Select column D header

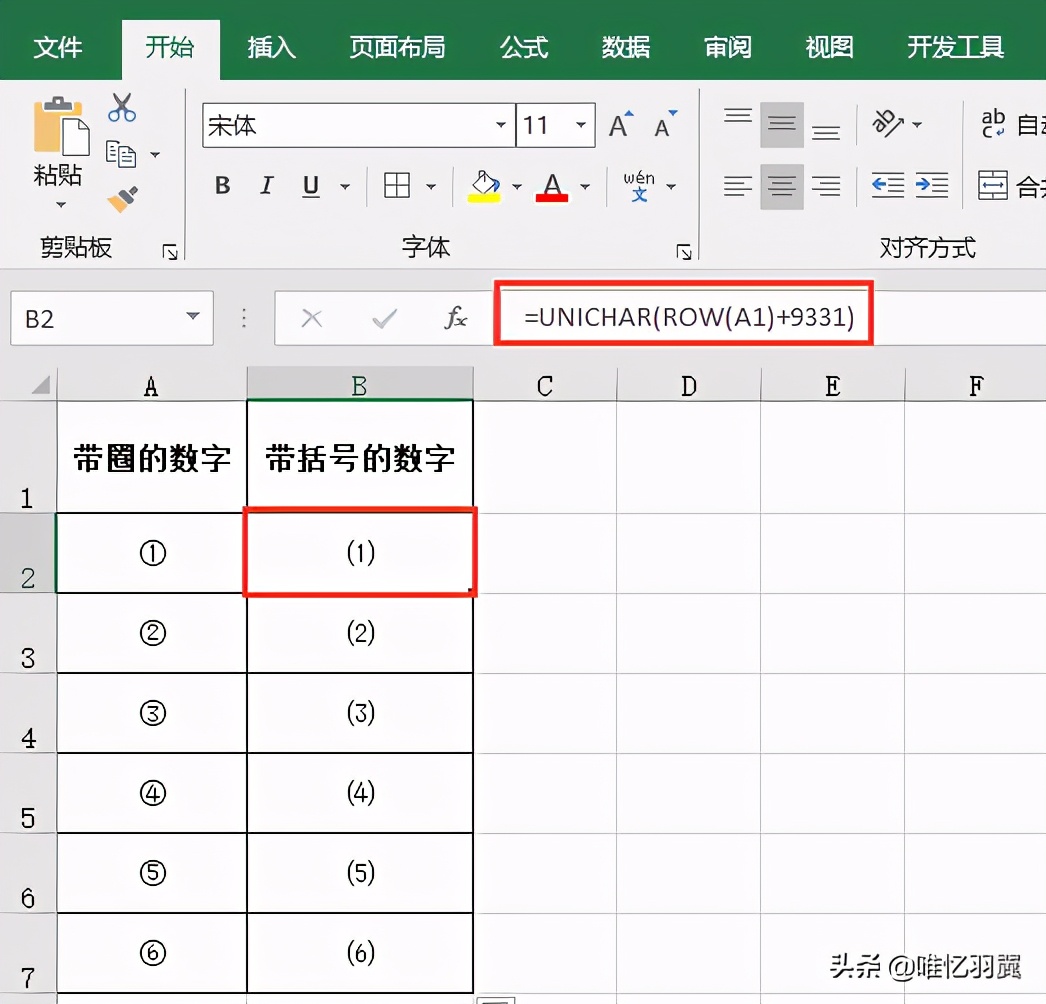click(x=688, y=385)
